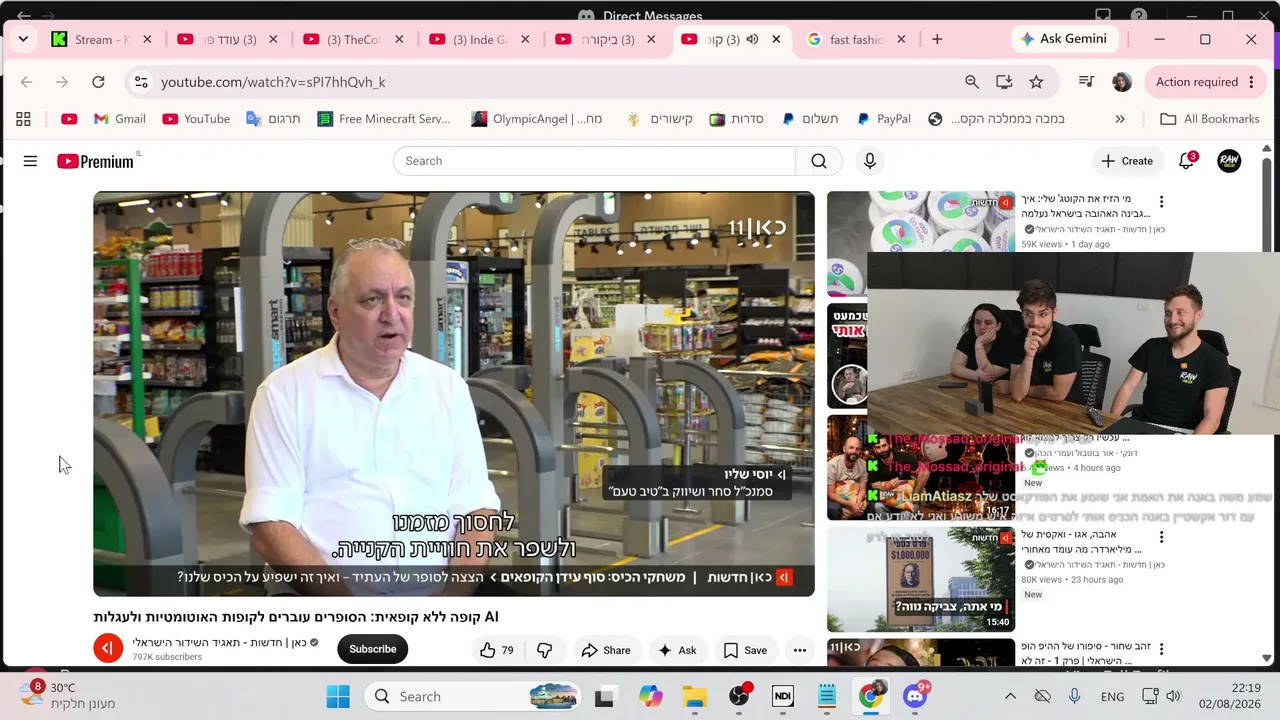The image size is (1280, 720).
Task: Click the YouTube search magnifier button
Action: (819, 161)
